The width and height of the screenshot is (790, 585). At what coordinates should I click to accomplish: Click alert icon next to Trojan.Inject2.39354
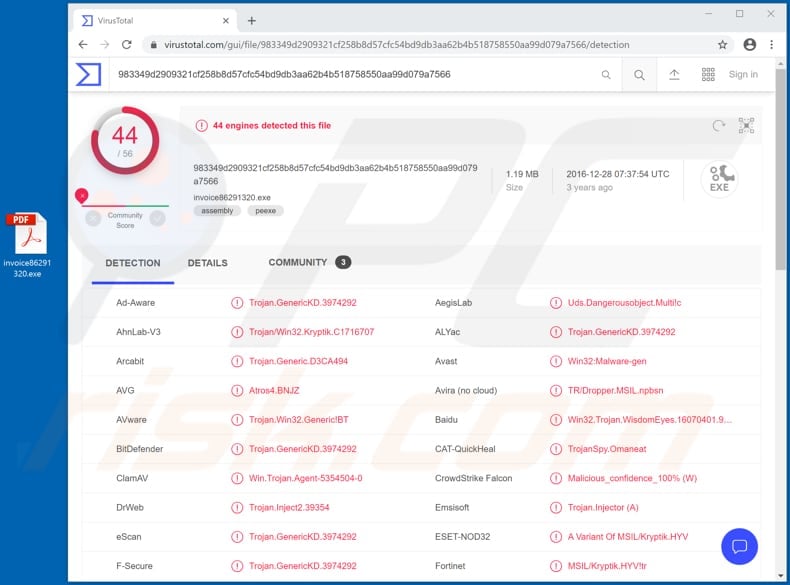point(237,507)
